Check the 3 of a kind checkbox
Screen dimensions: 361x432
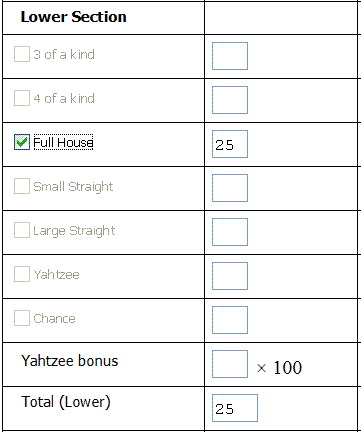coord(22,54)
